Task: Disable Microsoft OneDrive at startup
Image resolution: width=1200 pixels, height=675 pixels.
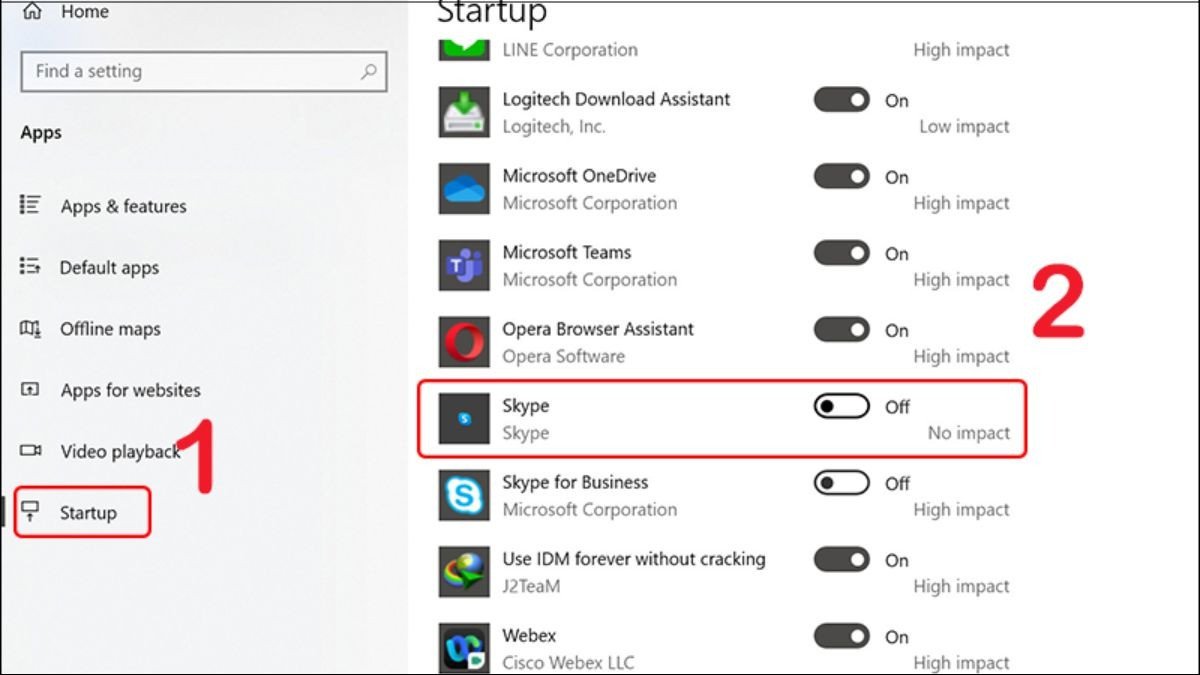Action: click(841, 177)
